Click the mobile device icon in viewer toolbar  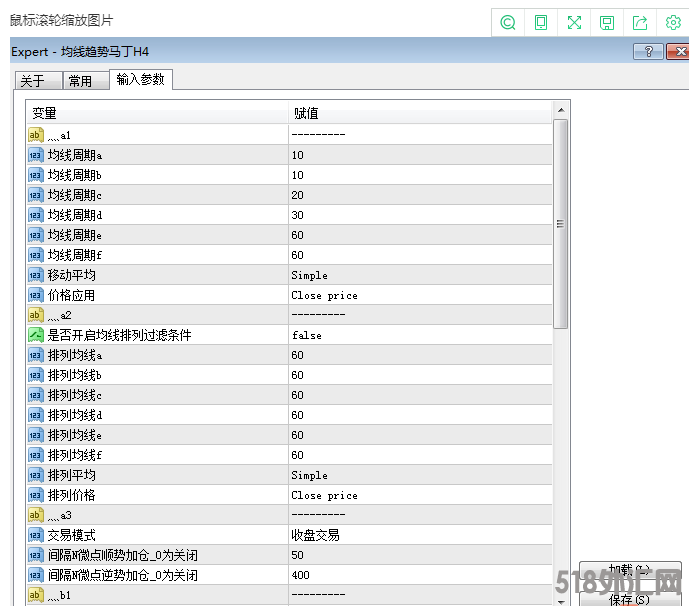(x=540, y=22)
